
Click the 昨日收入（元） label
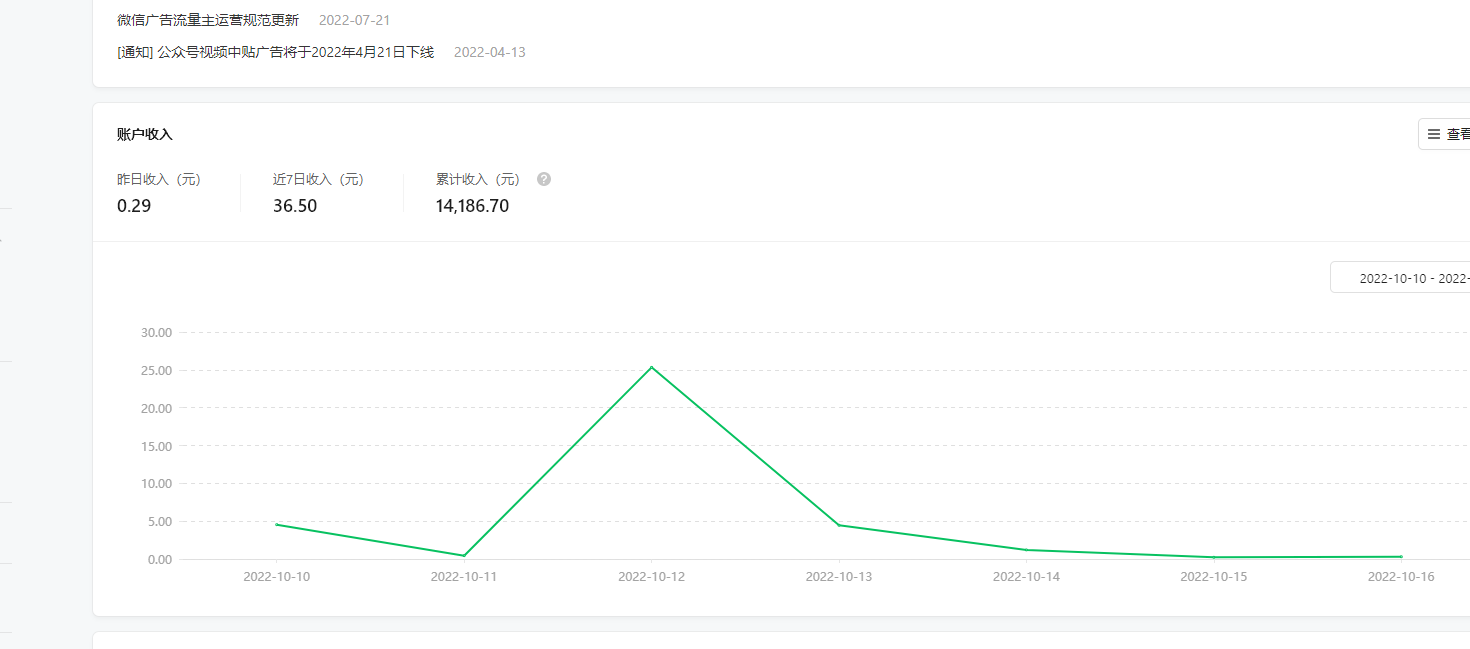tap(159, 180)
